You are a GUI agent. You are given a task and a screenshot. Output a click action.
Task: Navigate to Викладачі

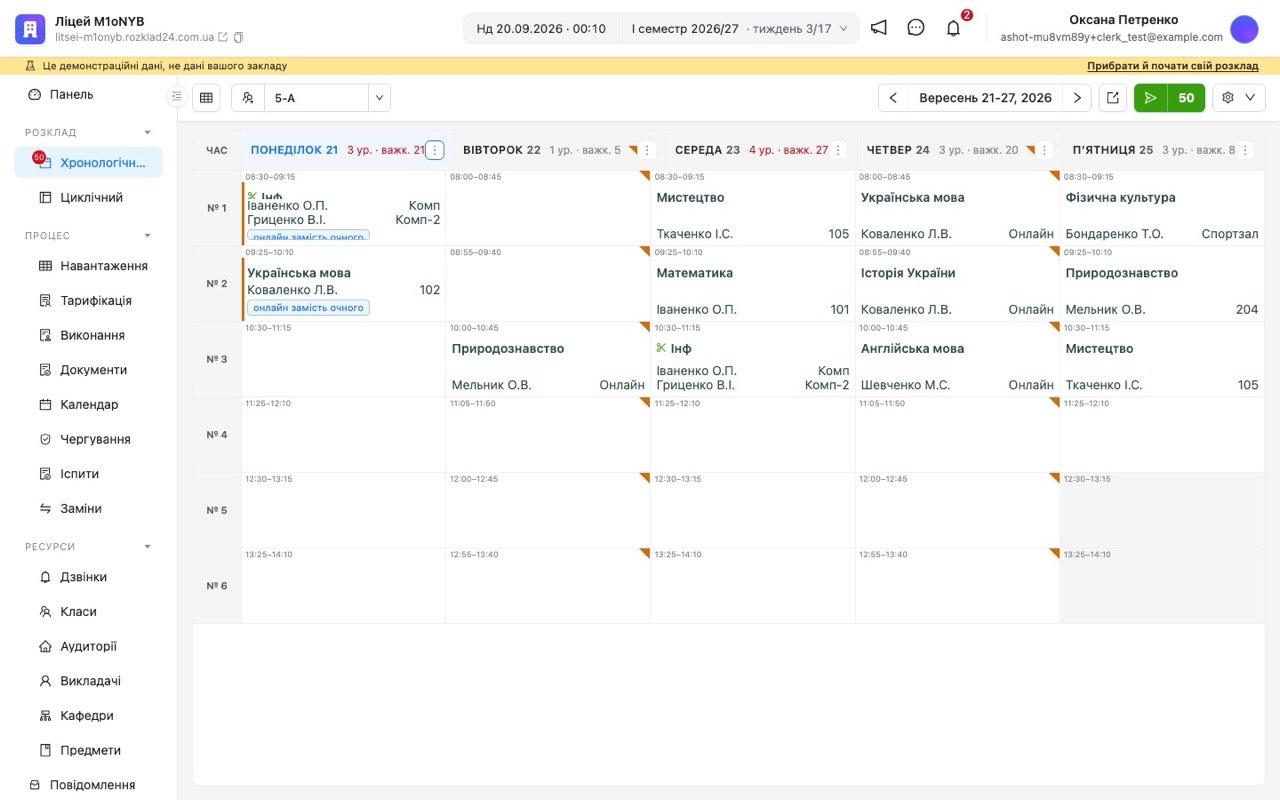point(88,681)
